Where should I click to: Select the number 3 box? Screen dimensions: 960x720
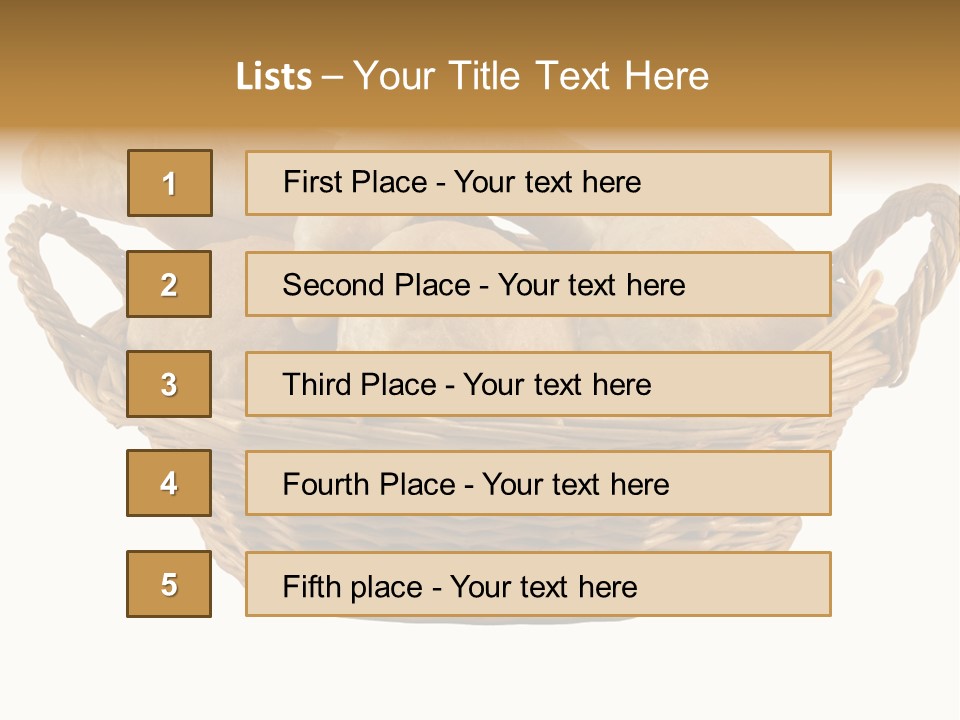coord(169,384)
